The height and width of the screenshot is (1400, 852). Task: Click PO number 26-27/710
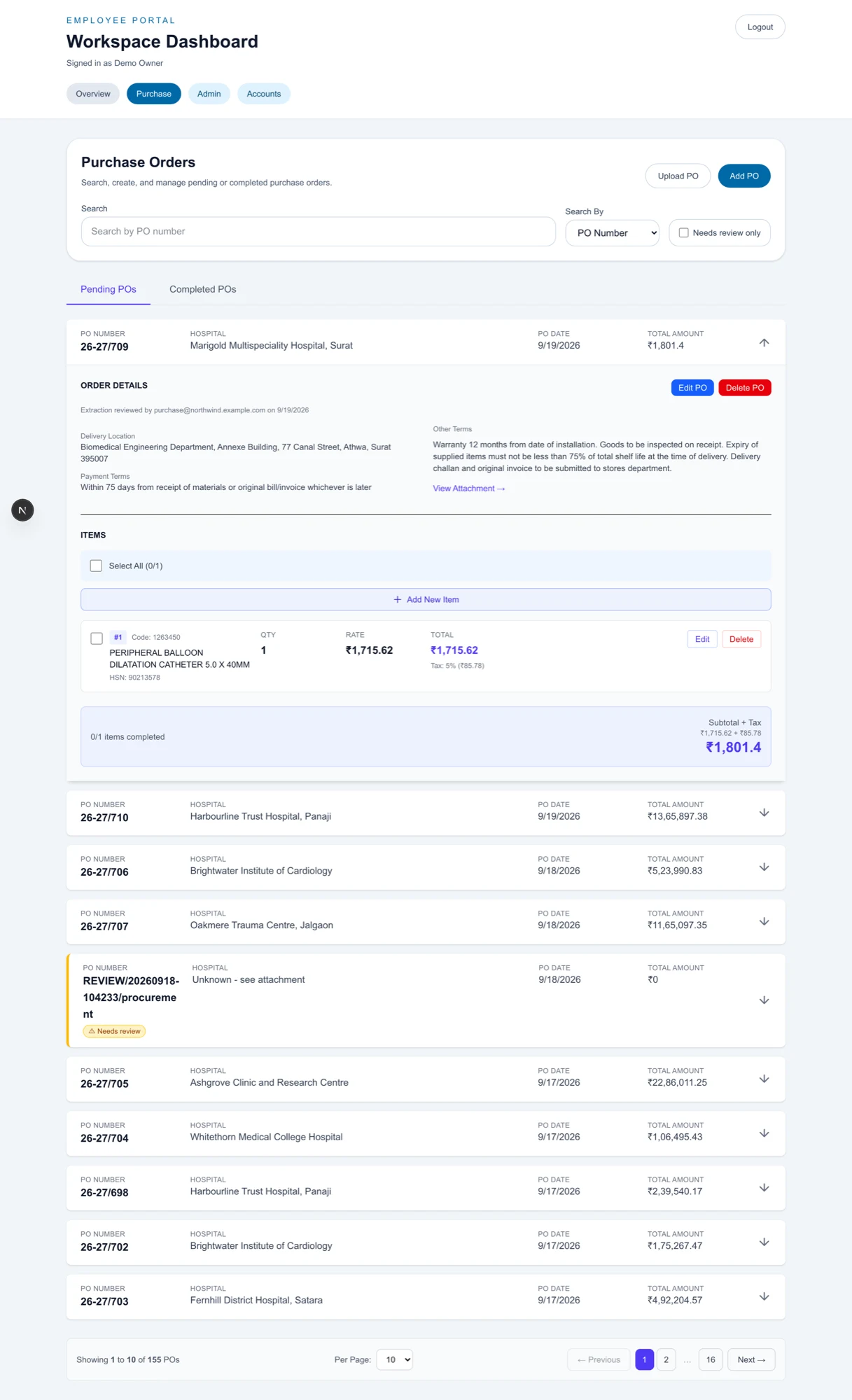[104, 818]
